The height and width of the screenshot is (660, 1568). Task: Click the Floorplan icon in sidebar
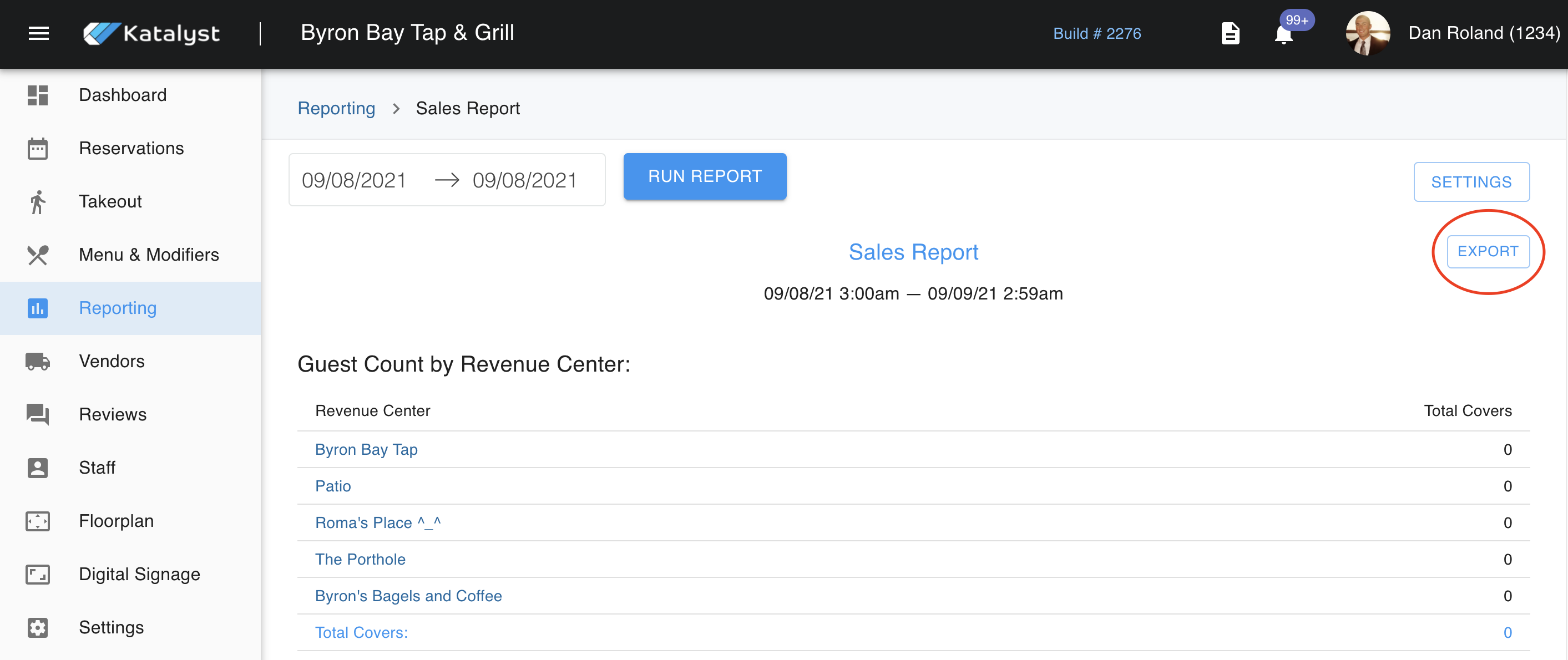click(x=38, y=521)
